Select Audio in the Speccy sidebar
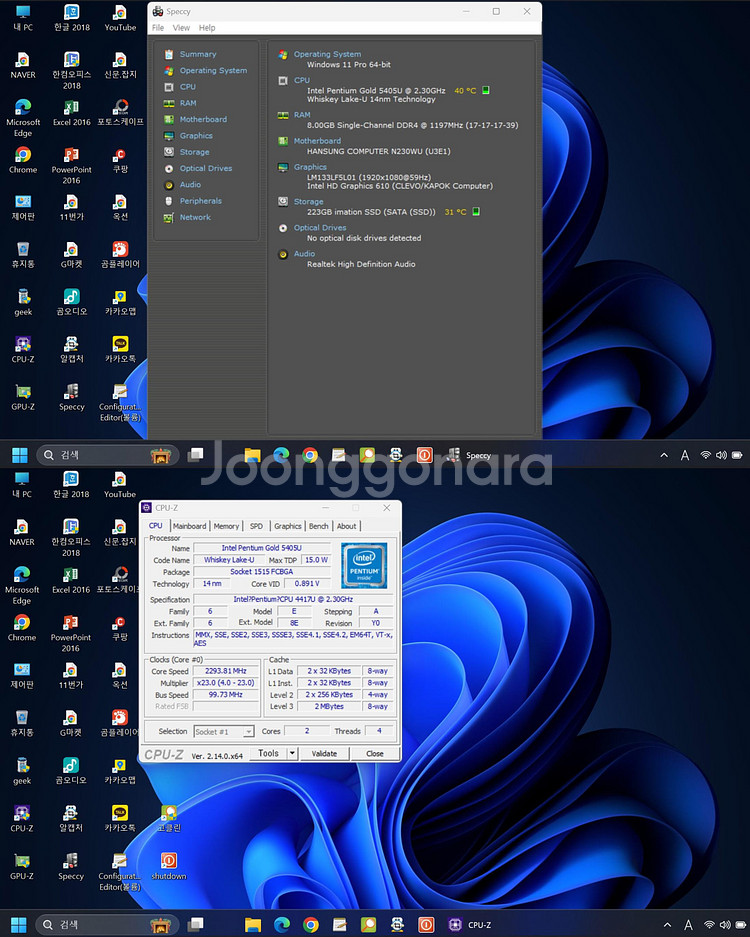 190,184
